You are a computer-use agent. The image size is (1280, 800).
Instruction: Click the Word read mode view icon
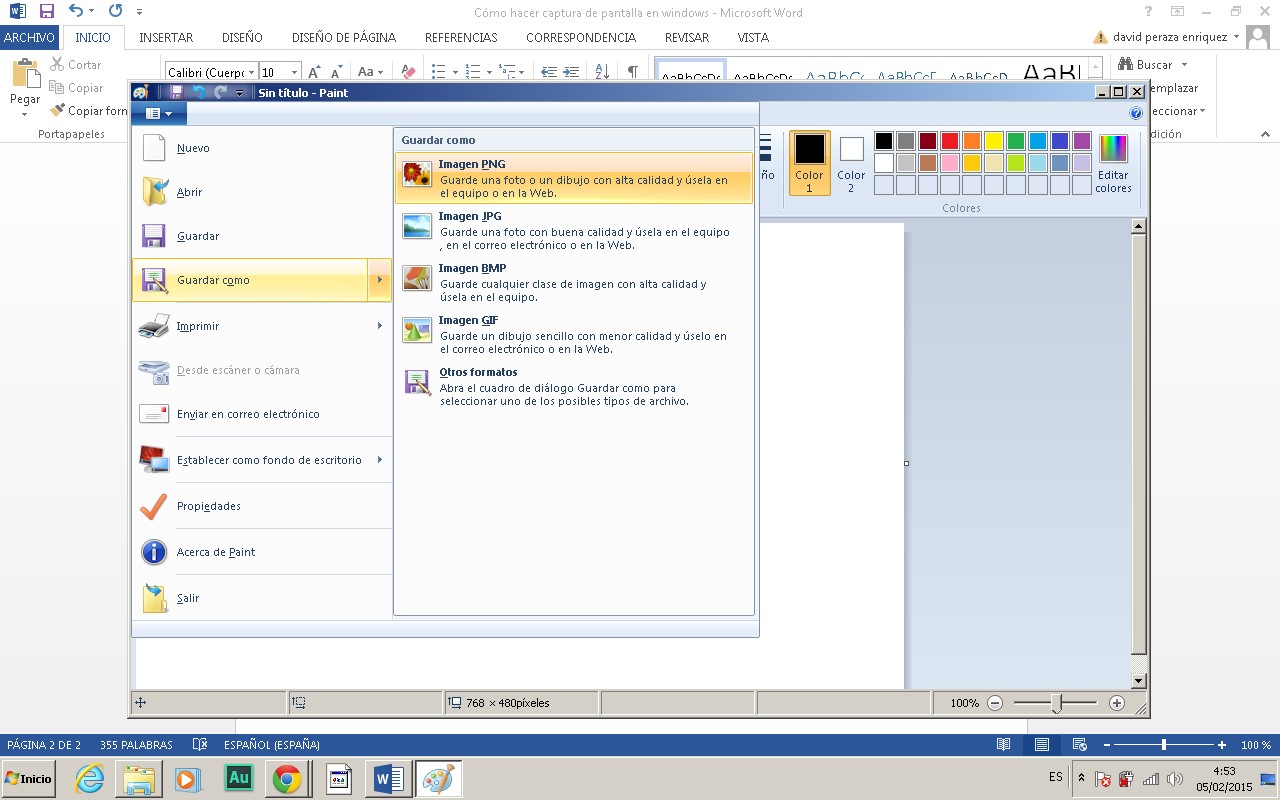tap(1003, 745)
